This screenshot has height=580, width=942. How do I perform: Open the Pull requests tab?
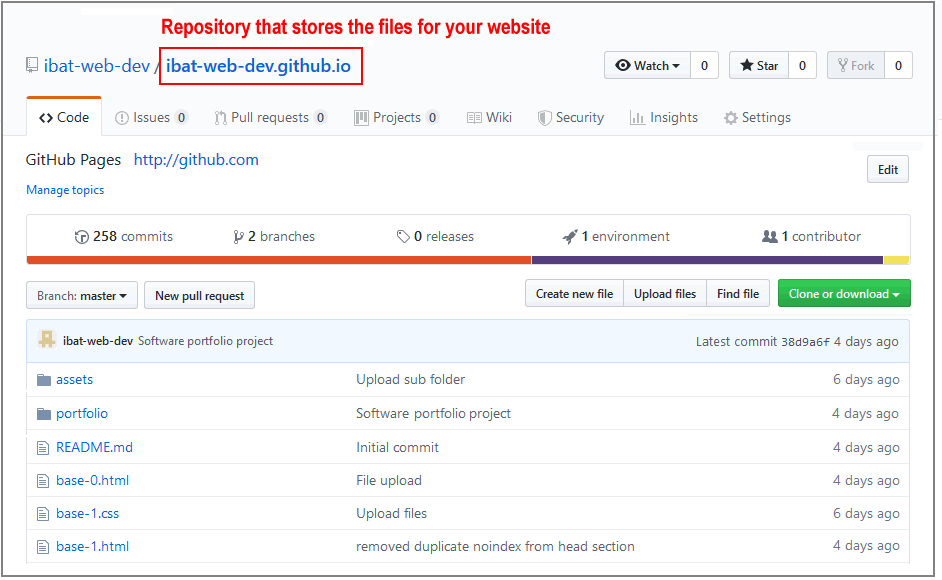pyautogui.click(x=270, y=118)
